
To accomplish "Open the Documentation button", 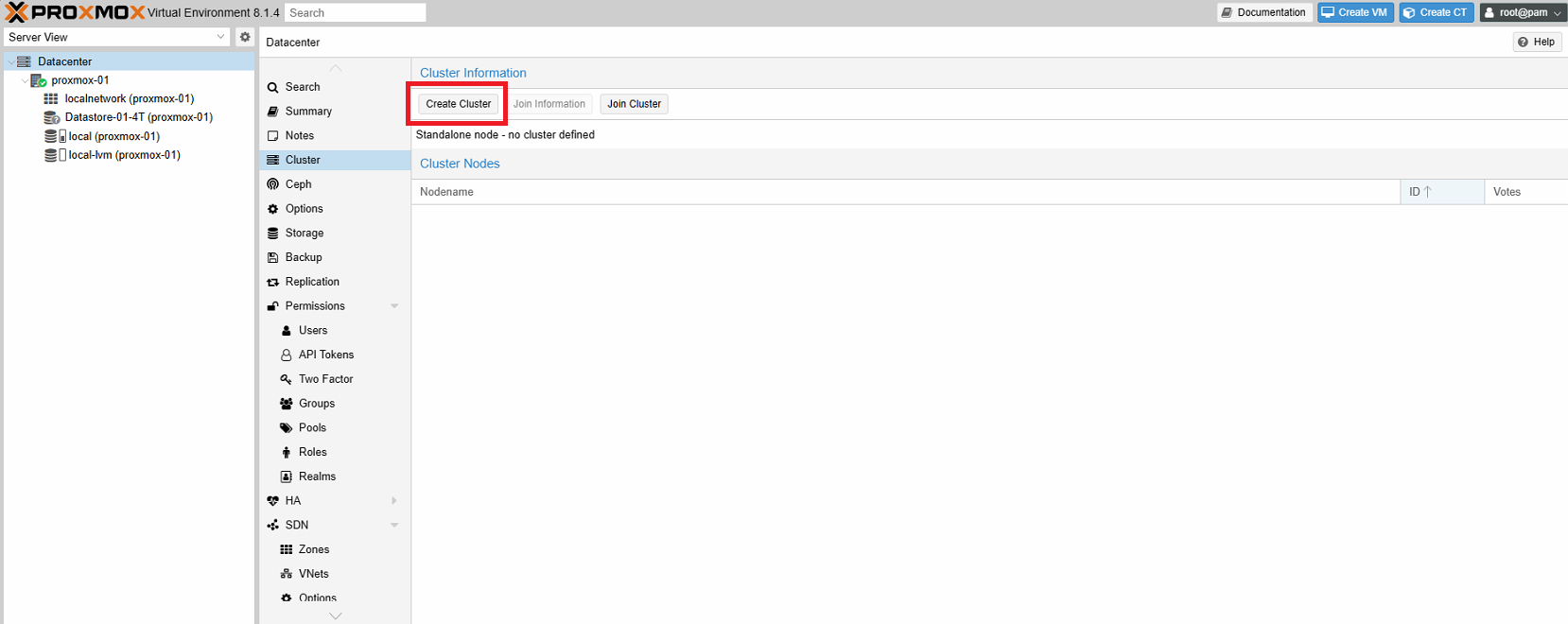I will [1264, 12].
